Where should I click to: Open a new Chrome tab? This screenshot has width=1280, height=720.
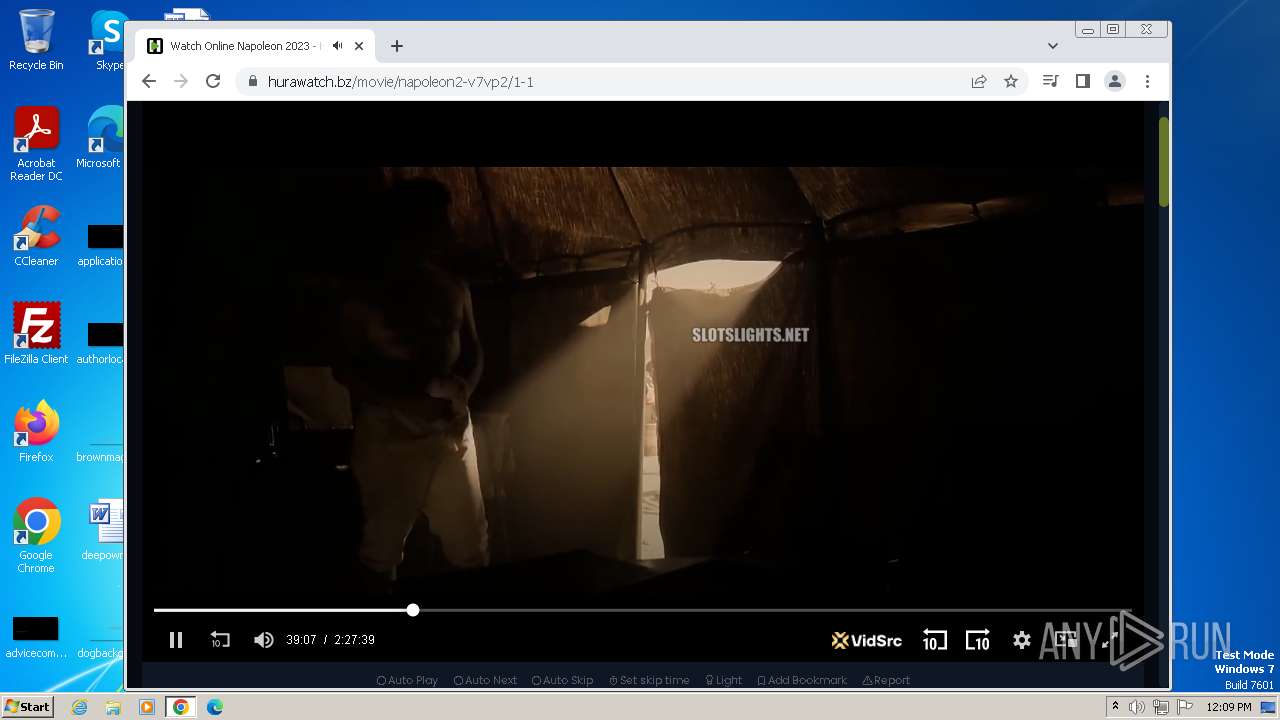coord(397,46)
